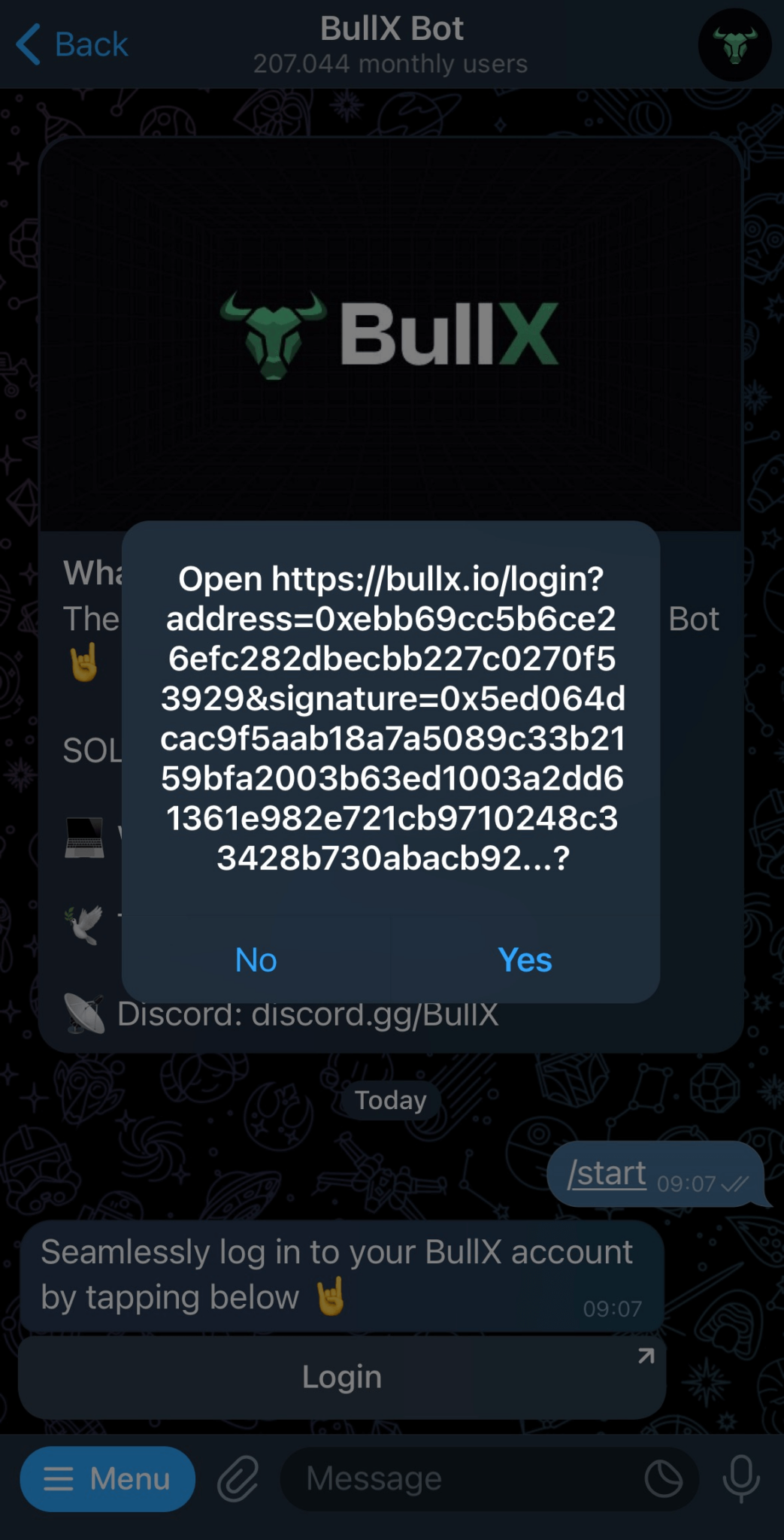Tap the microphone voice message icon
Viewport: 784px width, 1540px height.
[741, 1478]
